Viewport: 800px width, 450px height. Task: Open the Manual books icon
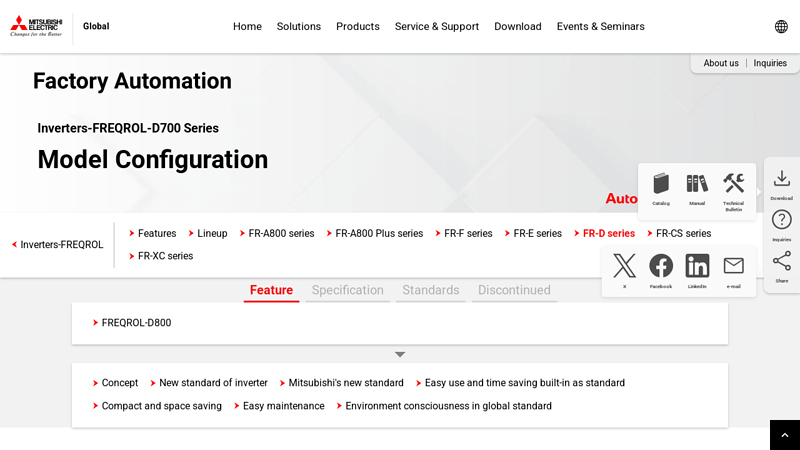pyautogui.click(x=697, y=185)
